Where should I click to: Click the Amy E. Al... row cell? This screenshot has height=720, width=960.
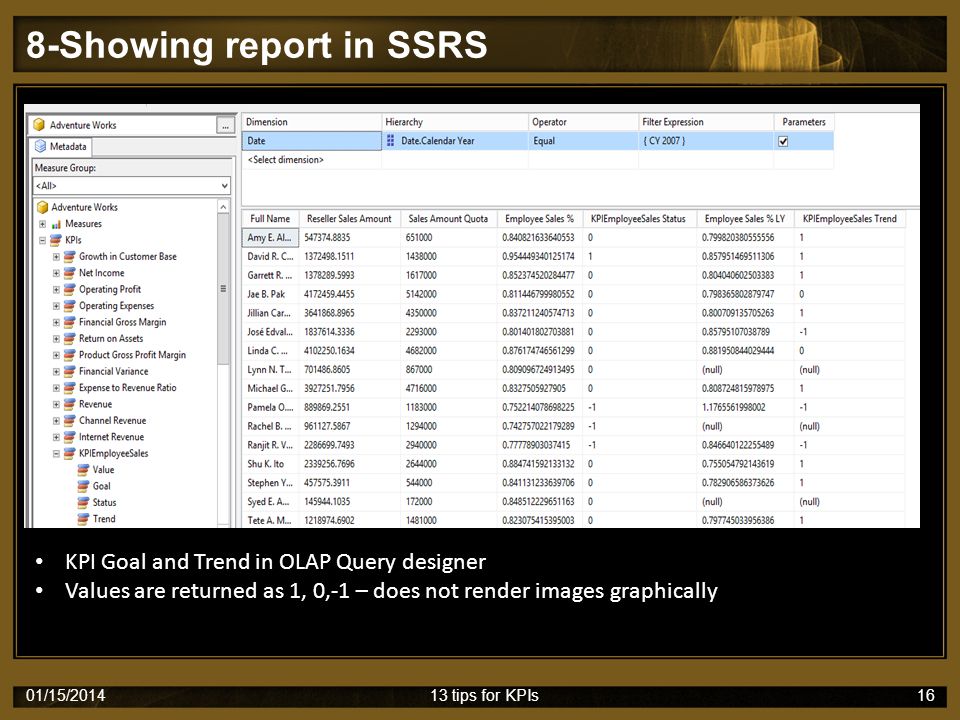269,238
